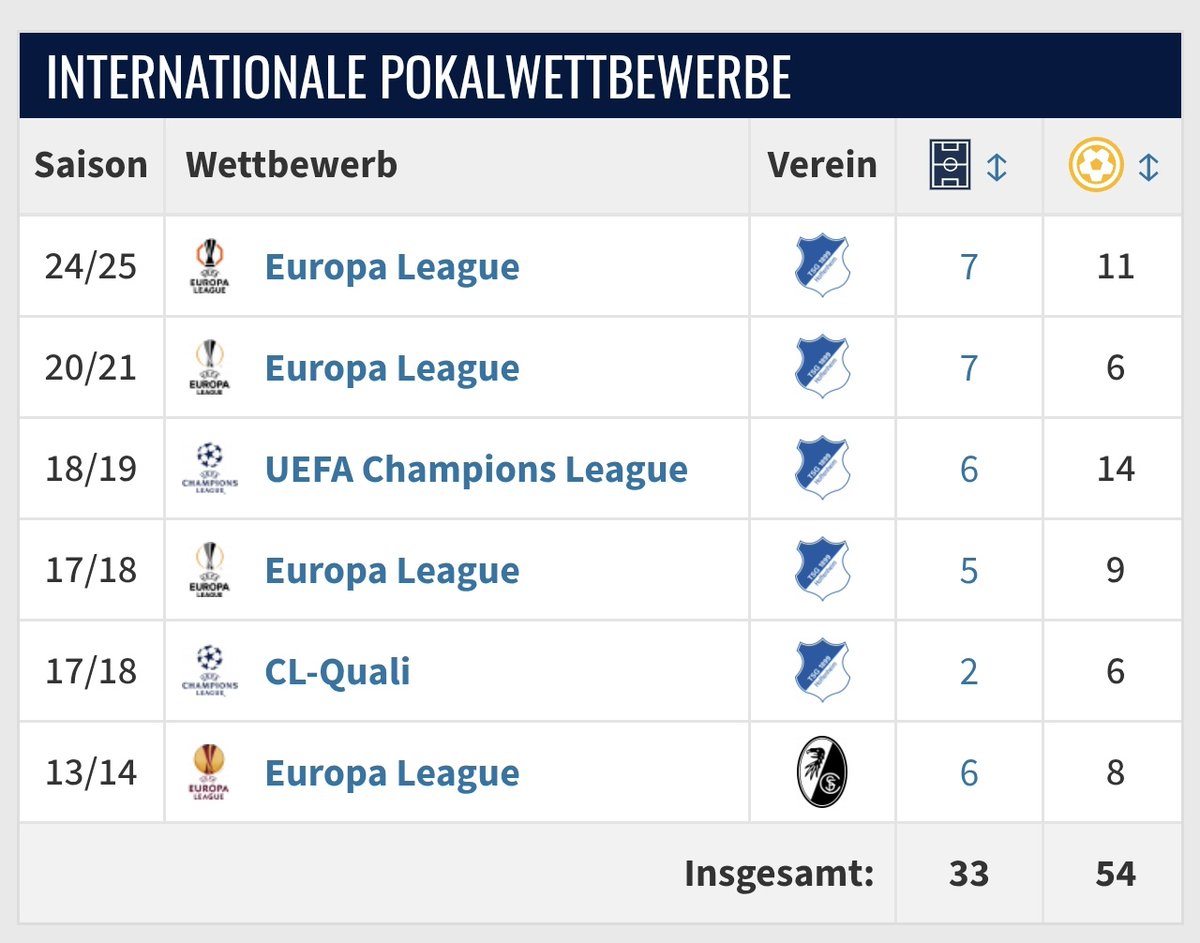Click Hoffenheim crest in 24/25 row
The height and width of the screenshot is (943, 1200).
tap(822, 266)
